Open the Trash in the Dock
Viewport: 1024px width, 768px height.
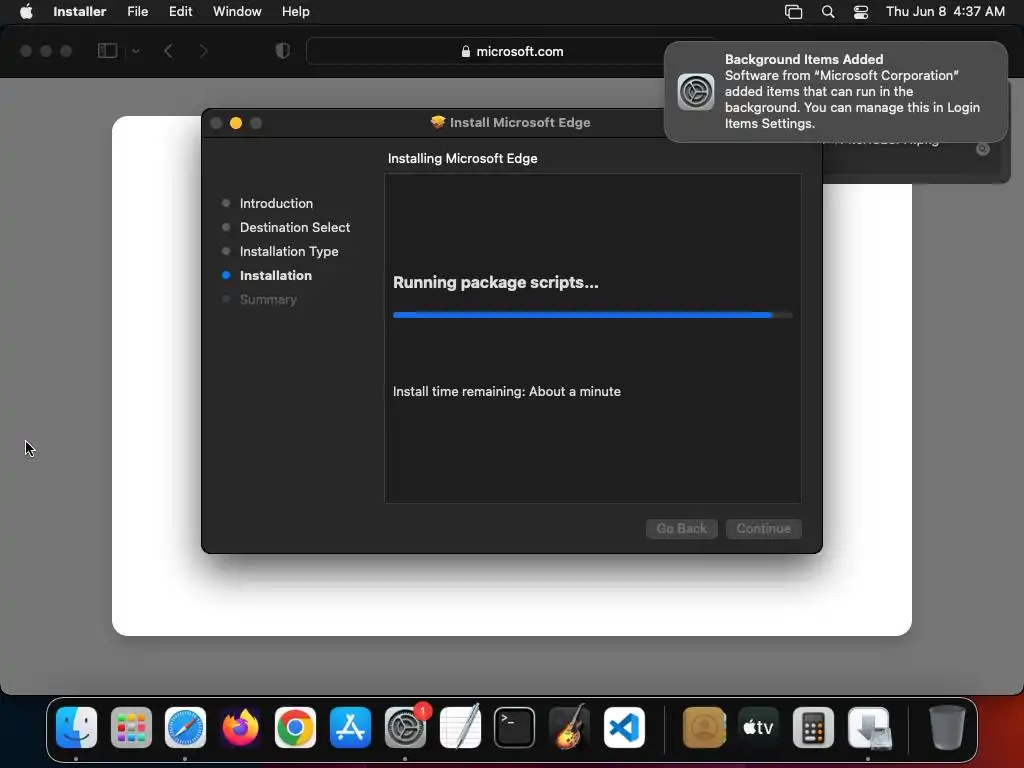click(947, 728)
